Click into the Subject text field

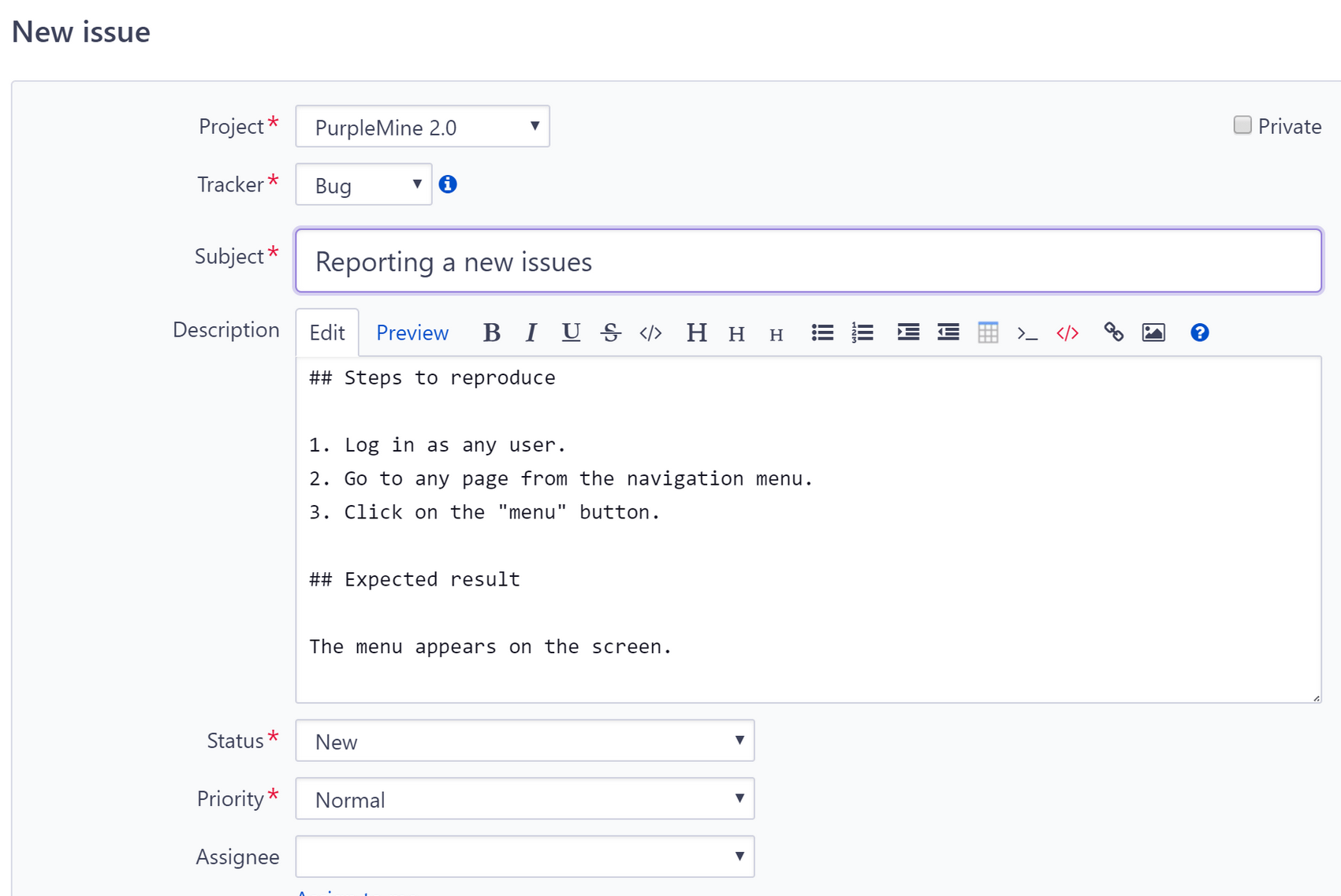coord(808,261)
